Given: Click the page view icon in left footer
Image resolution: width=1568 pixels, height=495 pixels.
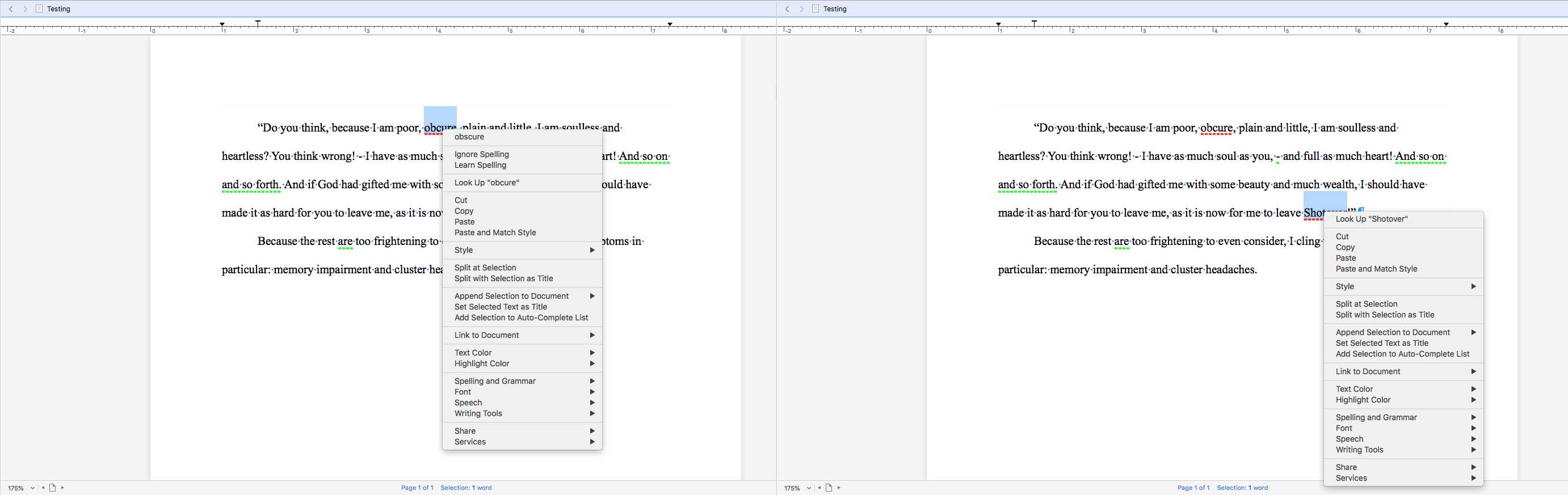Looking at the screenshot, I should tap(52, 488).
